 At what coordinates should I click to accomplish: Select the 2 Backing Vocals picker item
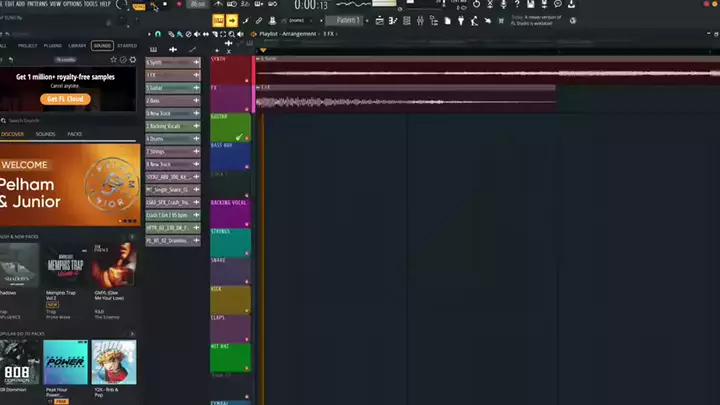[x=172, y=126]
